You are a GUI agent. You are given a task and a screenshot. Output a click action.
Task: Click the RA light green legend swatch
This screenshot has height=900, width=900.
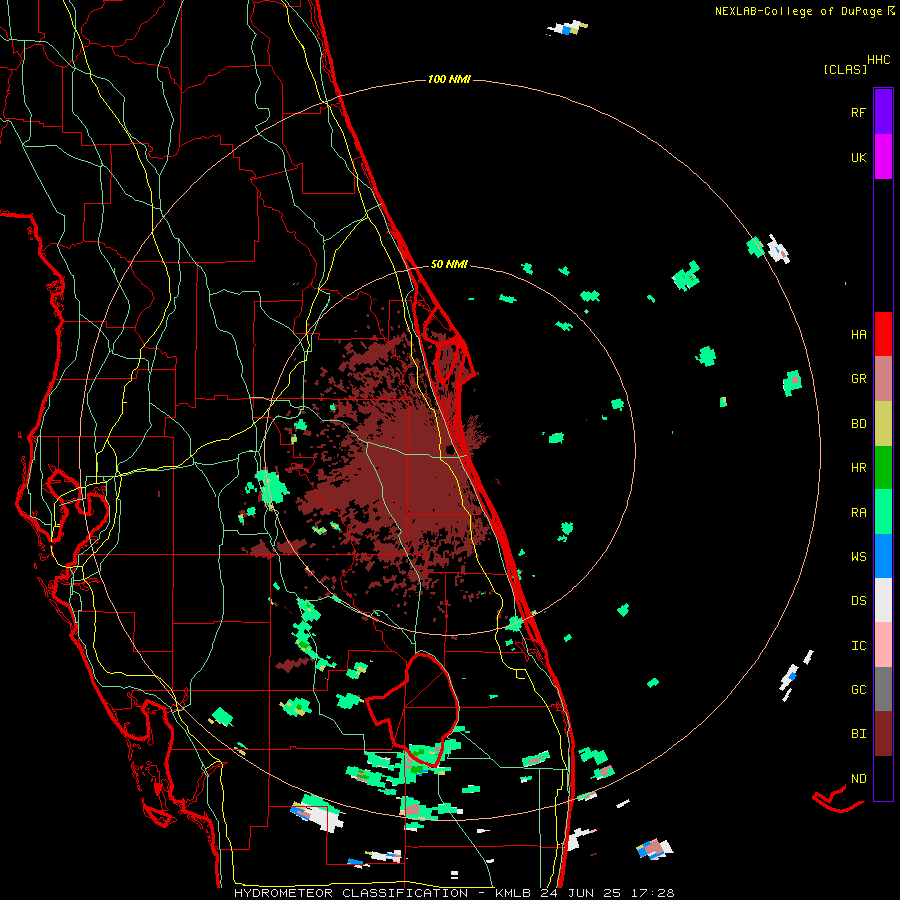pos(883,512)
